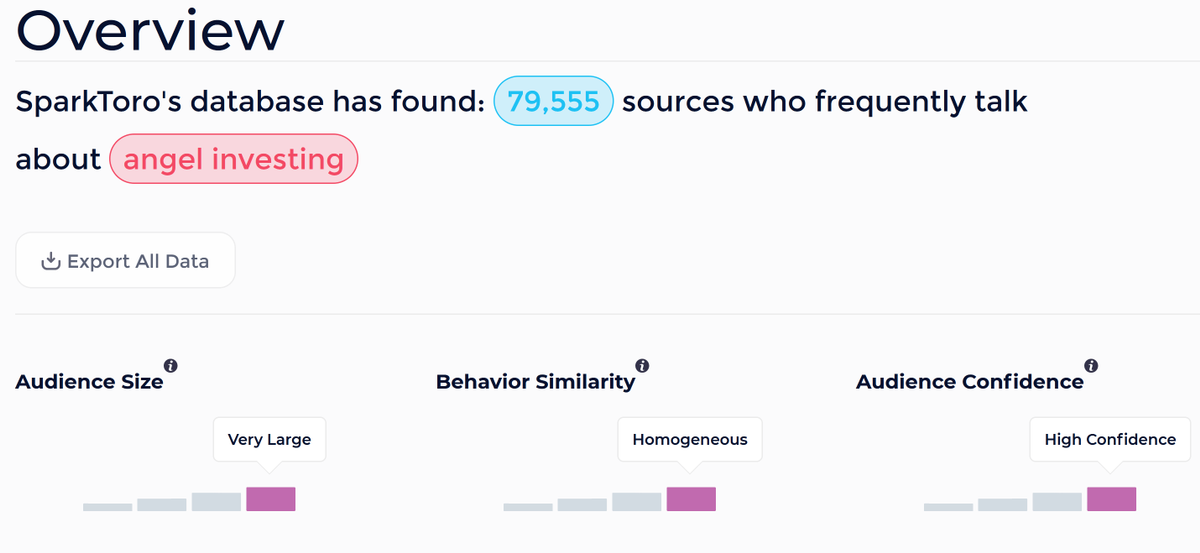Click the purple Behavior Similarity bar
This screenshot has width=1200, height=553.
tap(691, 499)
